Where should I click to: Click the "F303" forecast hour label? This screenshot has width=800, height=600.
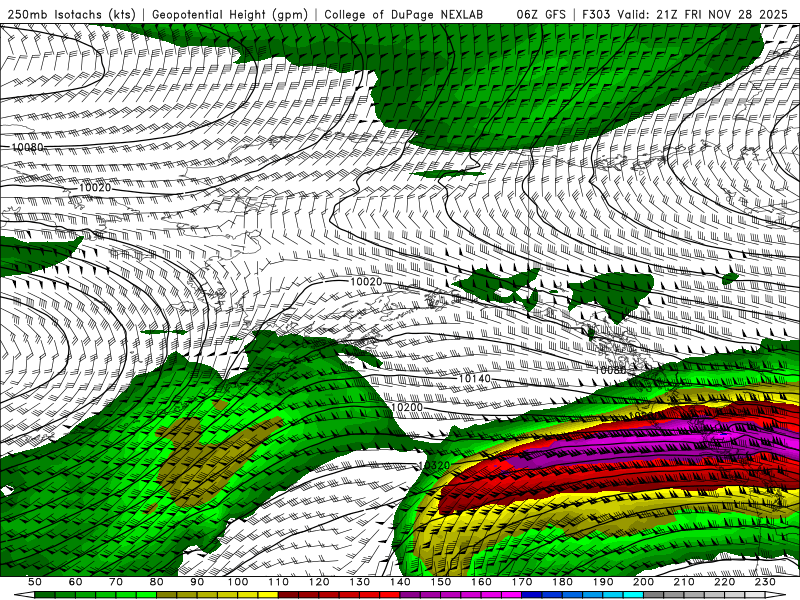pyautogui.click(x=596, y=15)
